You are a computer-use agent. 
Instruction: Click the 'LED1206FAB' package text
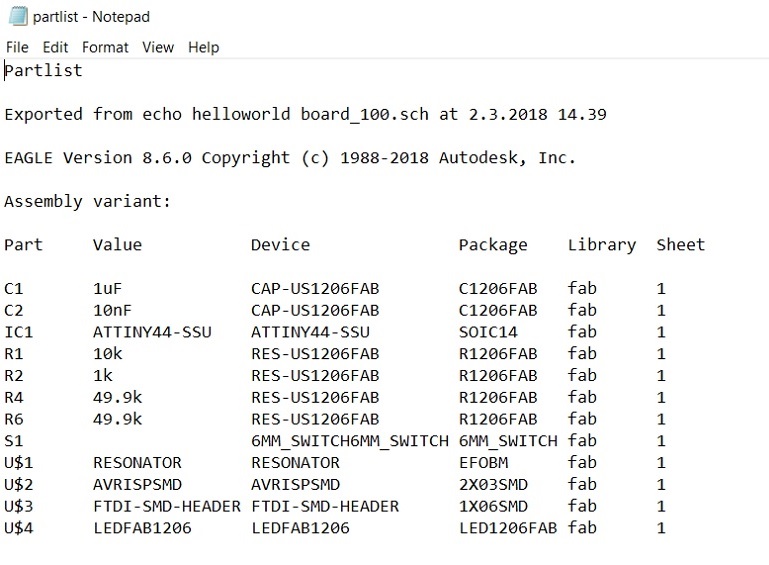pos(507,528)
